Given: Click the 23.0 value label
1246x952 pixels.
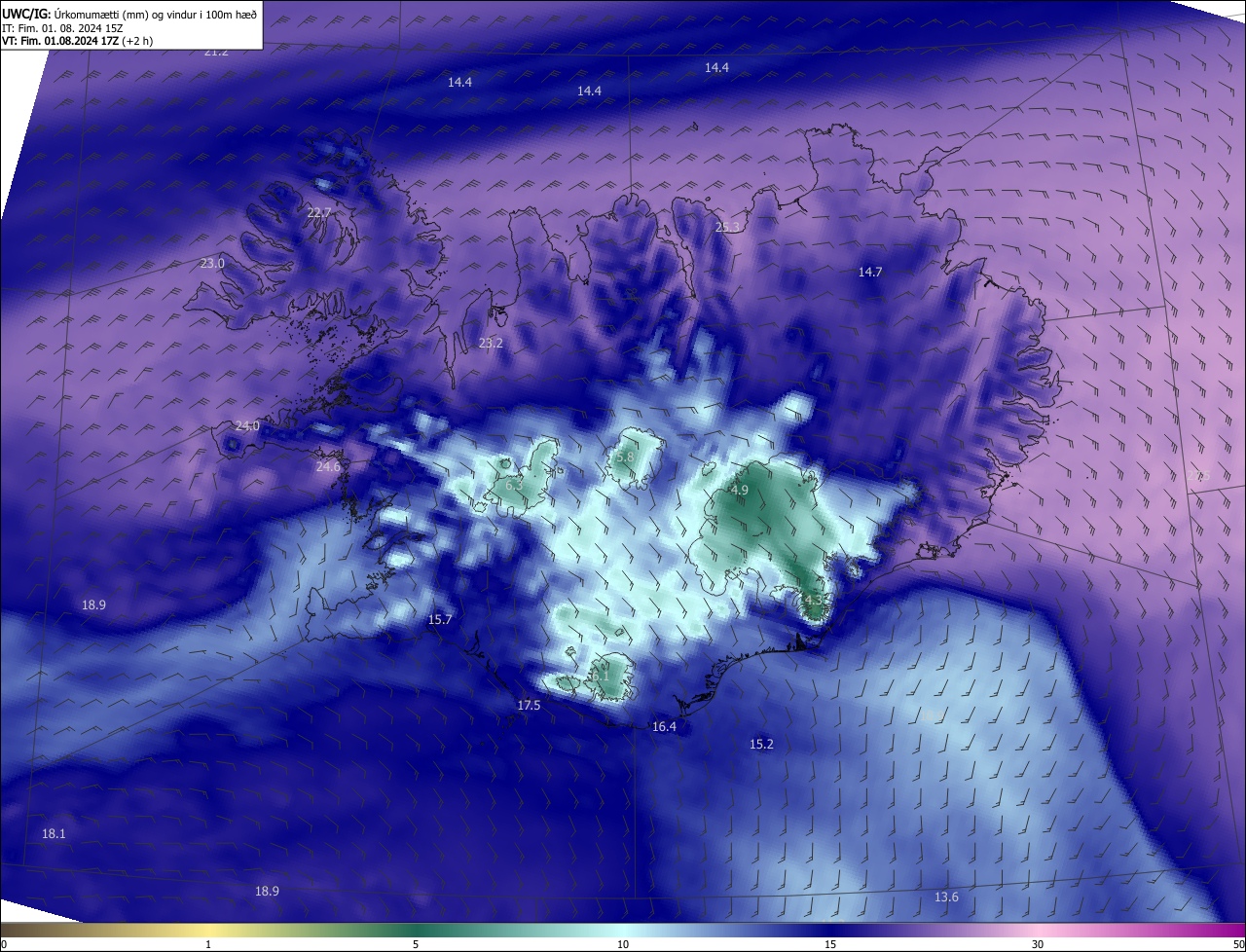Looking at the screenshot, I should pyautogui.click(x=212, y=264).
